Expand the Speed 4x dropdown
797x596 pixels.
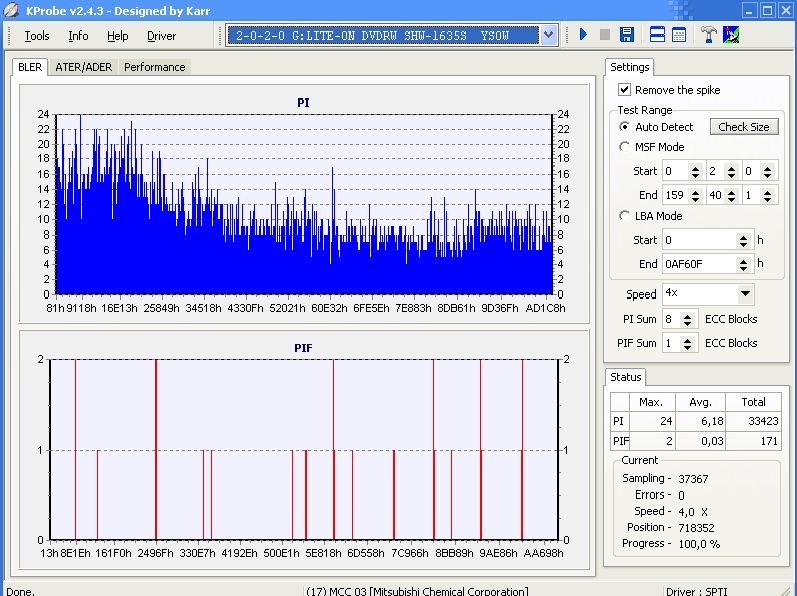pyautogui.click(x=745, y=293)
